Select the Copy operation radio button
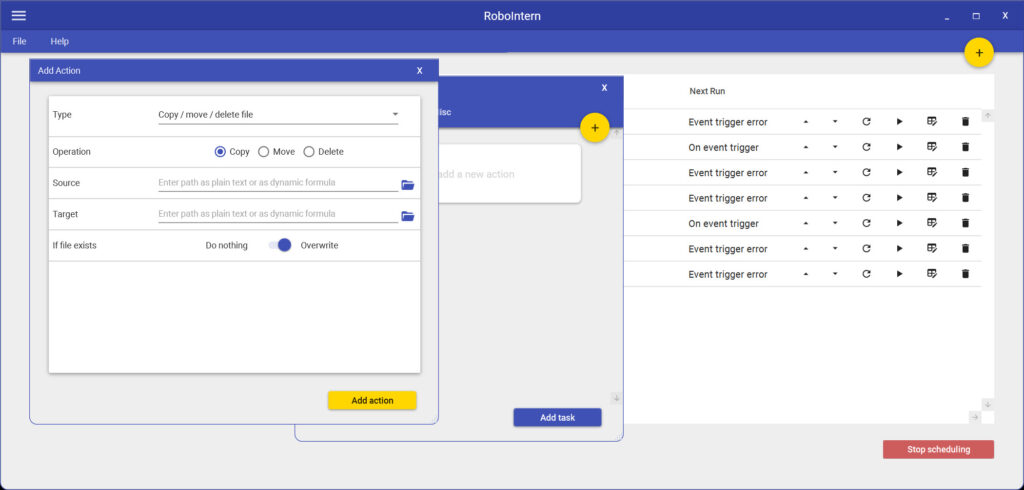Viewport: 1024px width, 490px height. tap(220, 152)
